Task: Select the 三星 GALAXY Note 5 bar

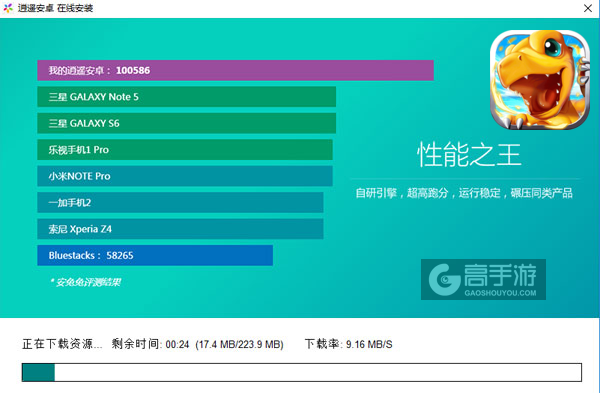Action: 186,97
